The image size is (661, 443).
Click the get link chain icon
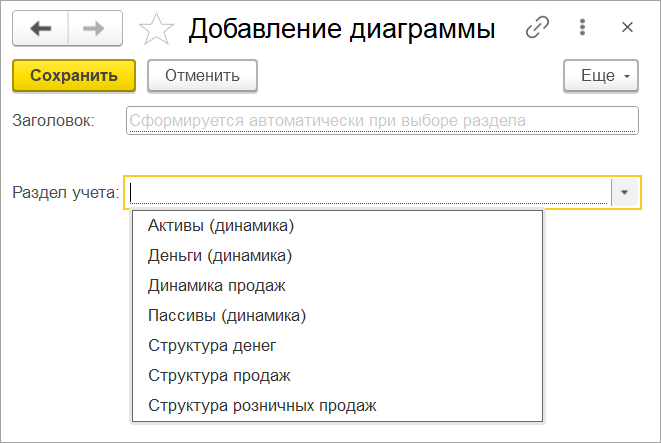tap(538, 29)
